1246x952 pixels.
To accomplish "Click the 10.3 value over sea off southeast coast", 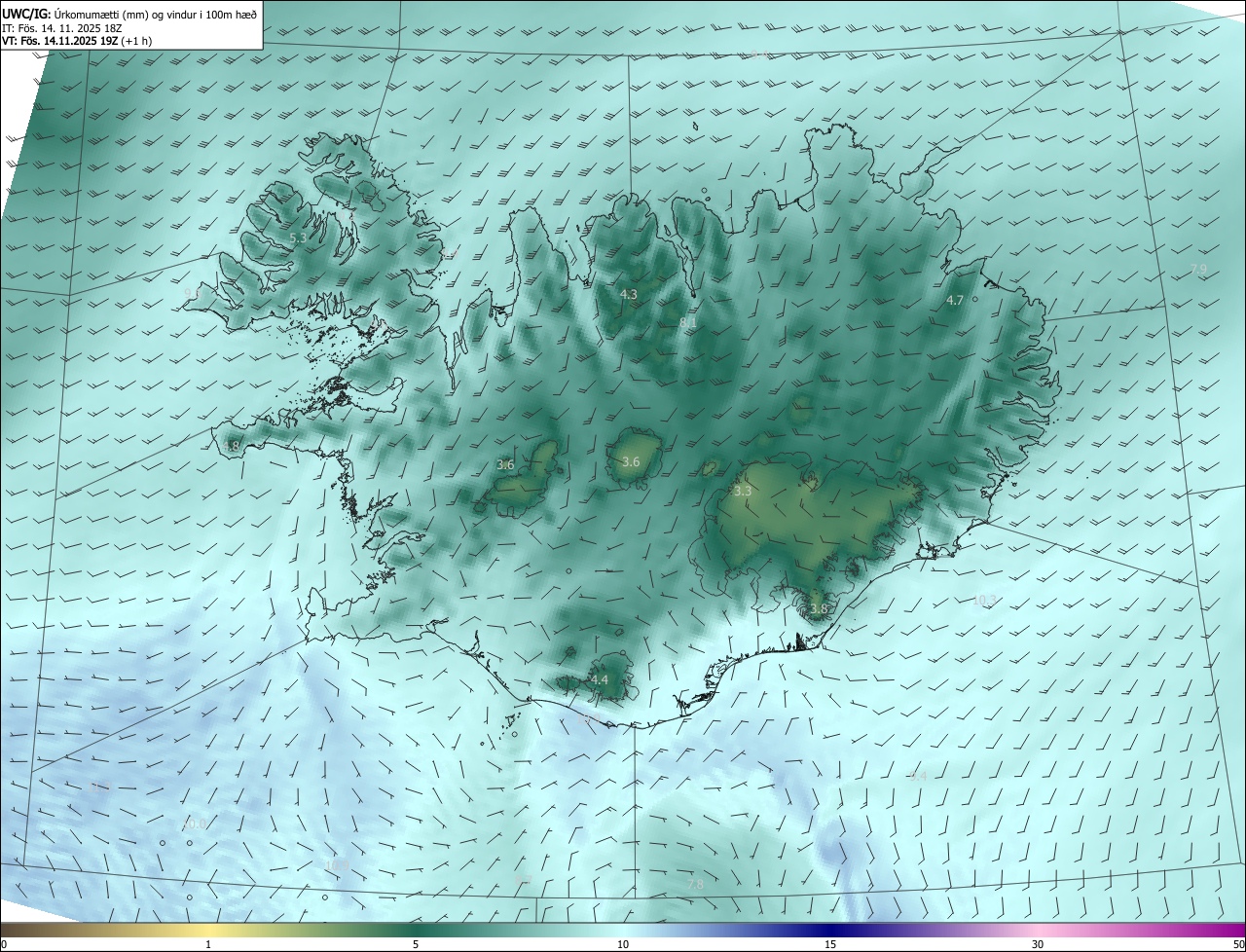I will (985, 601).
